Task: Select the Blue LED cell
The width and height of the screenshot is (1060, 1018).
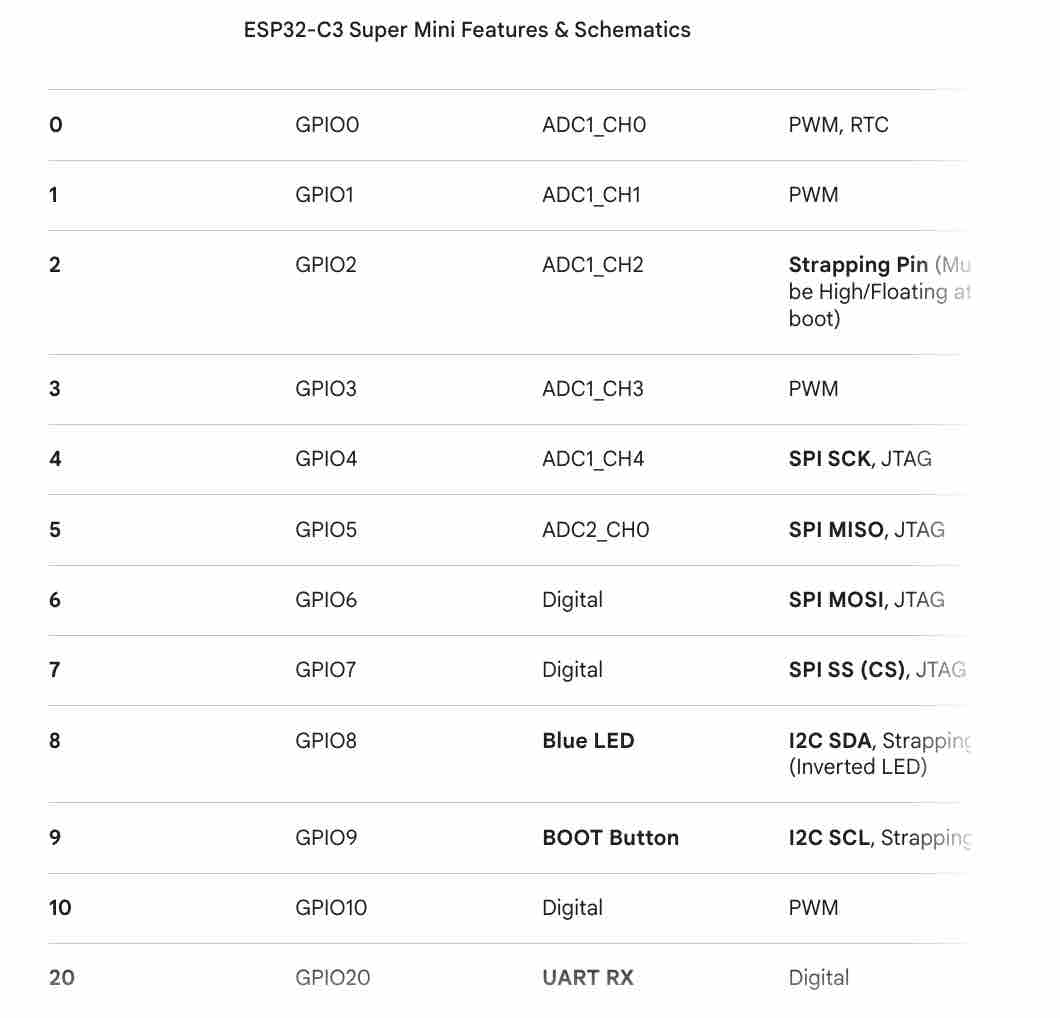Action: [x=588, y=741]
